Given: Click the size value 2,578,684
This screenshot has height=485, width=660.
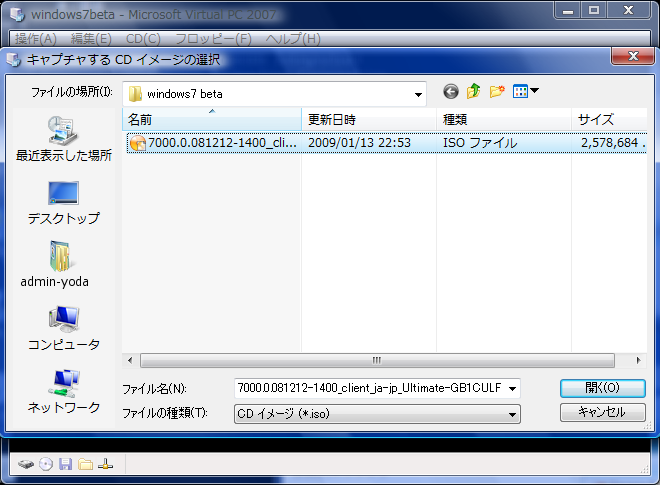Looking at the screenshot, I should coord(609,143).
